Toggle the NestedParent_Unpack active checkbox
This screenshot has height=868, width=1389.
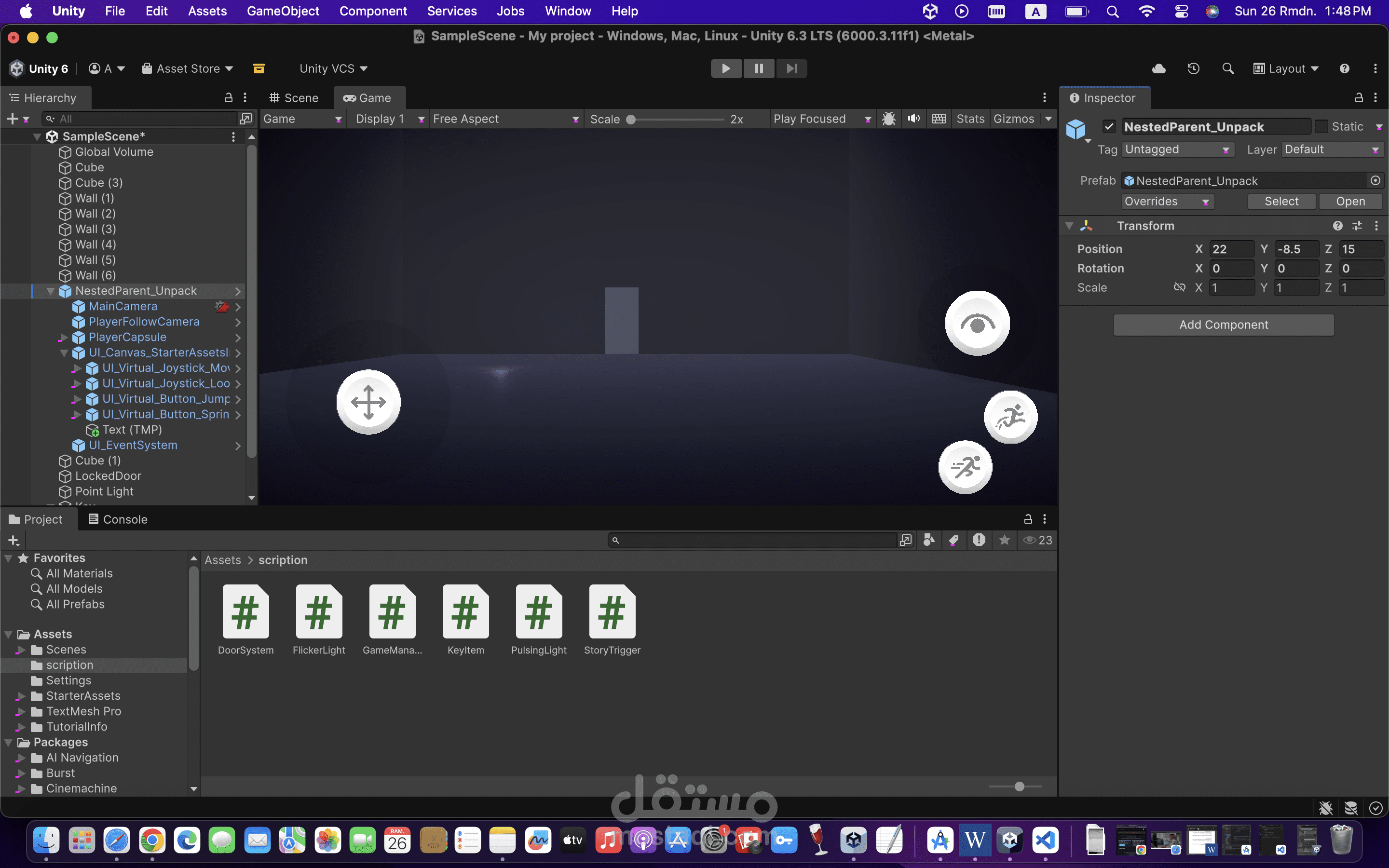[1109, 126]
